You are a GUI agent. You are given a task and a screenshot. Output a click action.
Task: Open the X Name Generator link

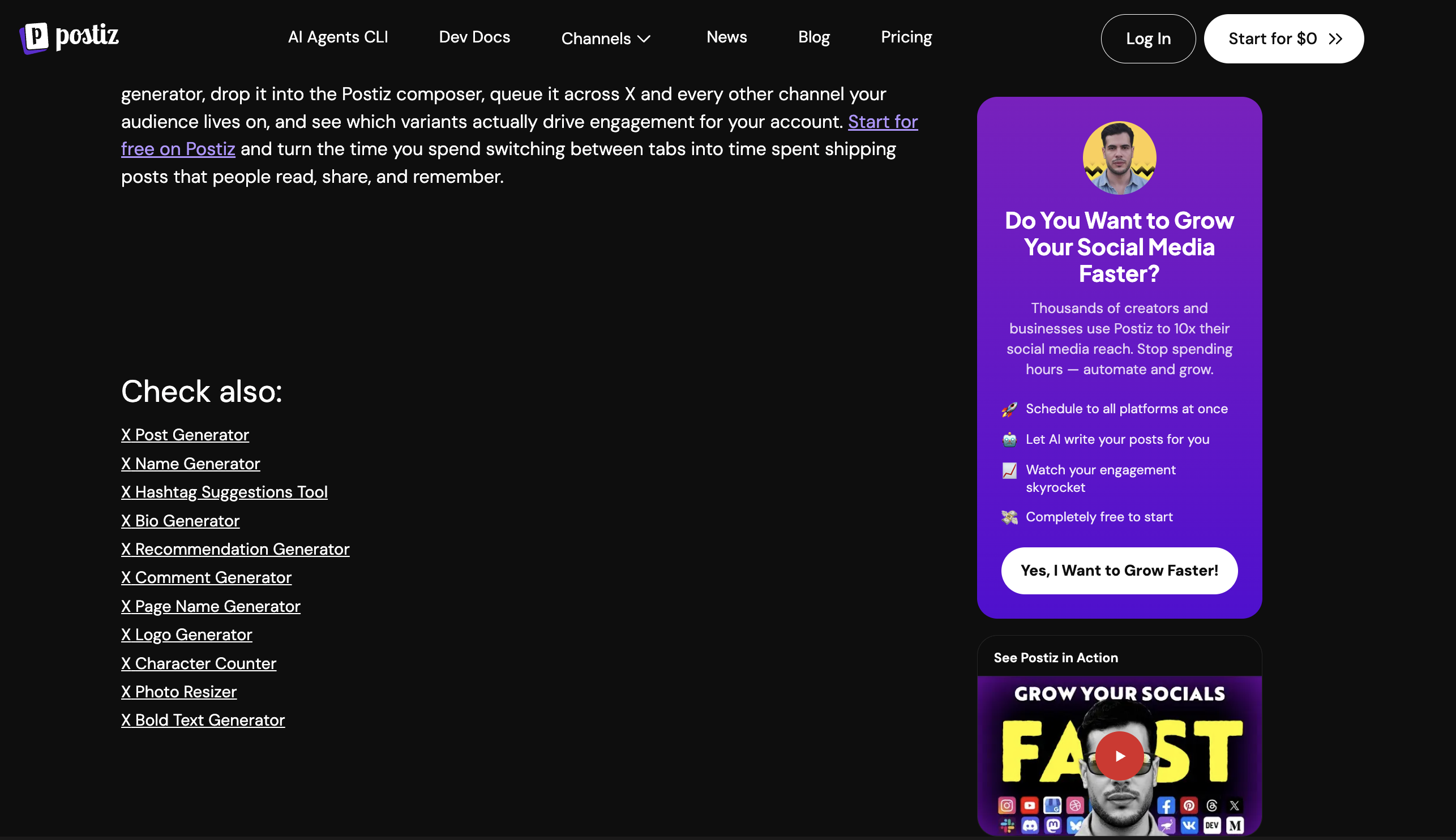pyautogui.click(x=190, y=464)
